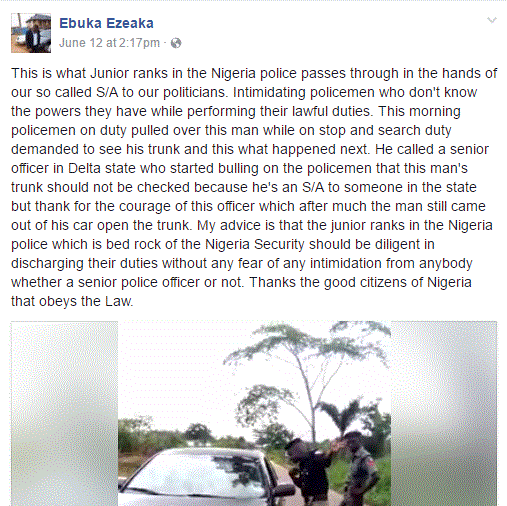Click the right blurred margin of photo
The height and width of the screenshot is (506, 507).
pos(444,413)
